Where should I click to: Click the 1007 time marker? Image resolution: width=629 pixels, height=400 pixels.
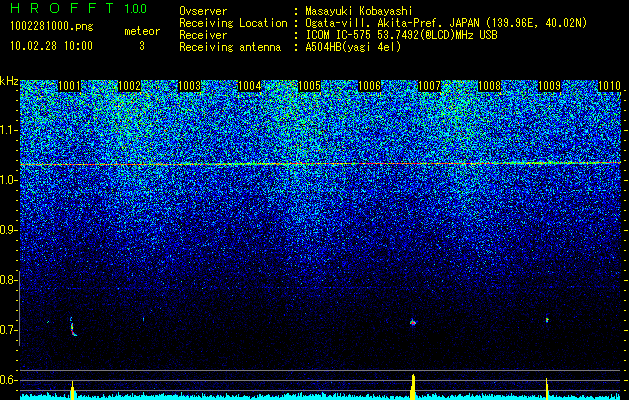[430, 86]
